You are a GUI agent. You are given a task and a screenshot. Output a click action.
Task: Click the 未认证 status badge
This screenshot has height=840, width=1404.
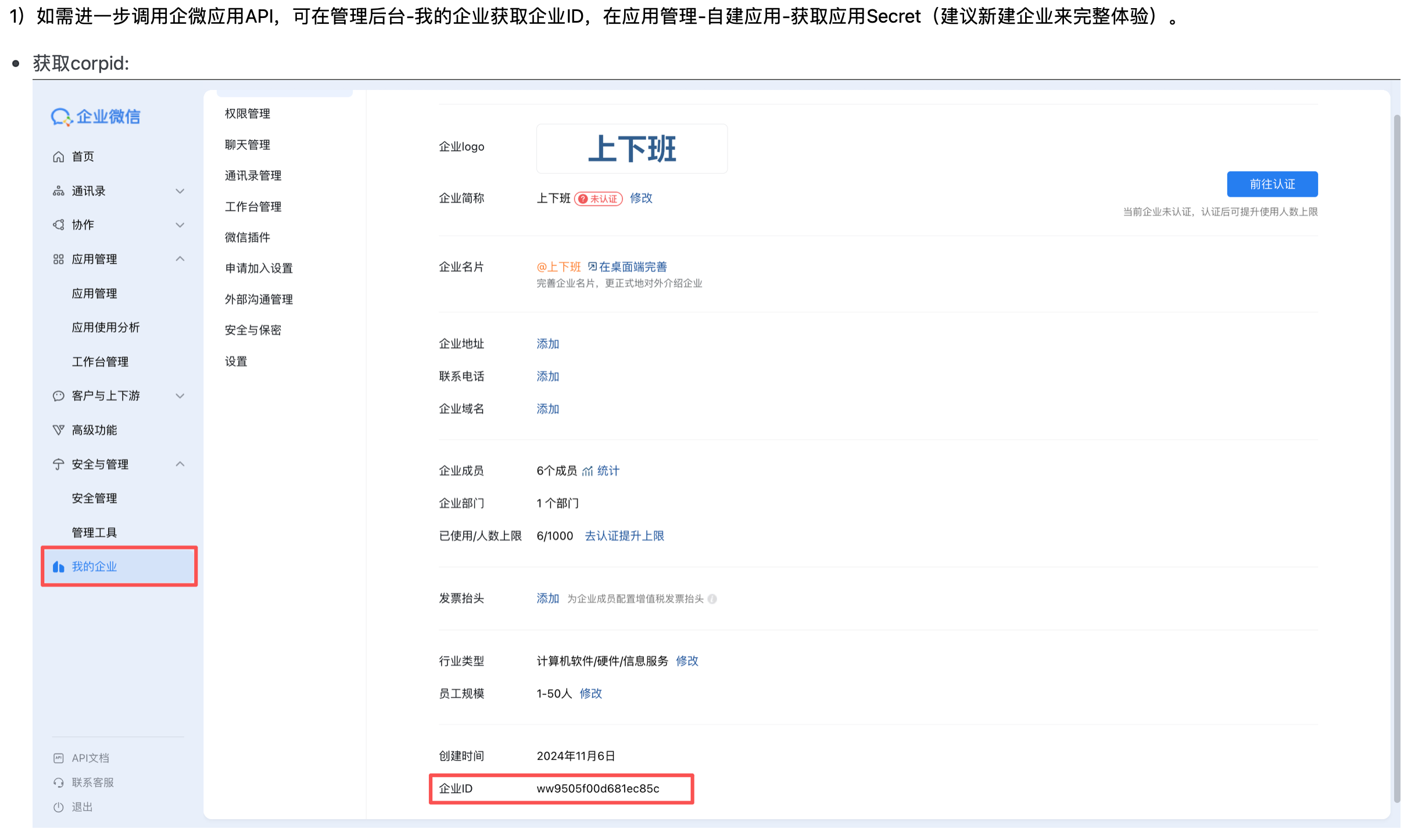coord(598,199)
